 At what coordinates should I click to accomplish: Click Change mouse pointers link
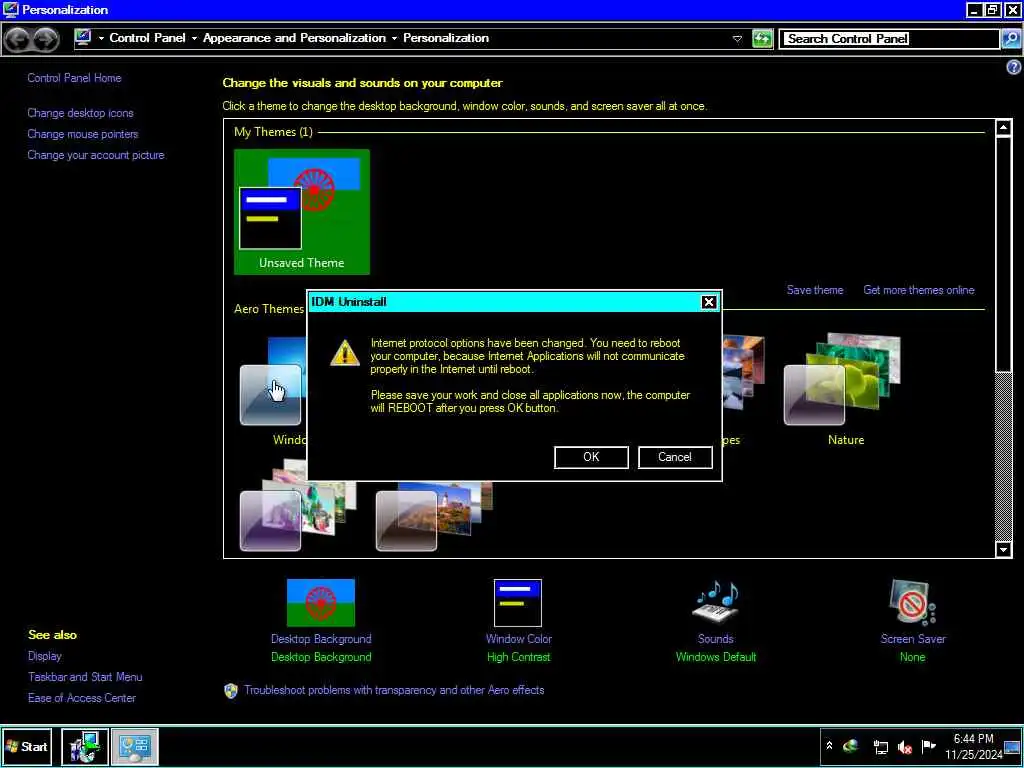coord(83,134)
